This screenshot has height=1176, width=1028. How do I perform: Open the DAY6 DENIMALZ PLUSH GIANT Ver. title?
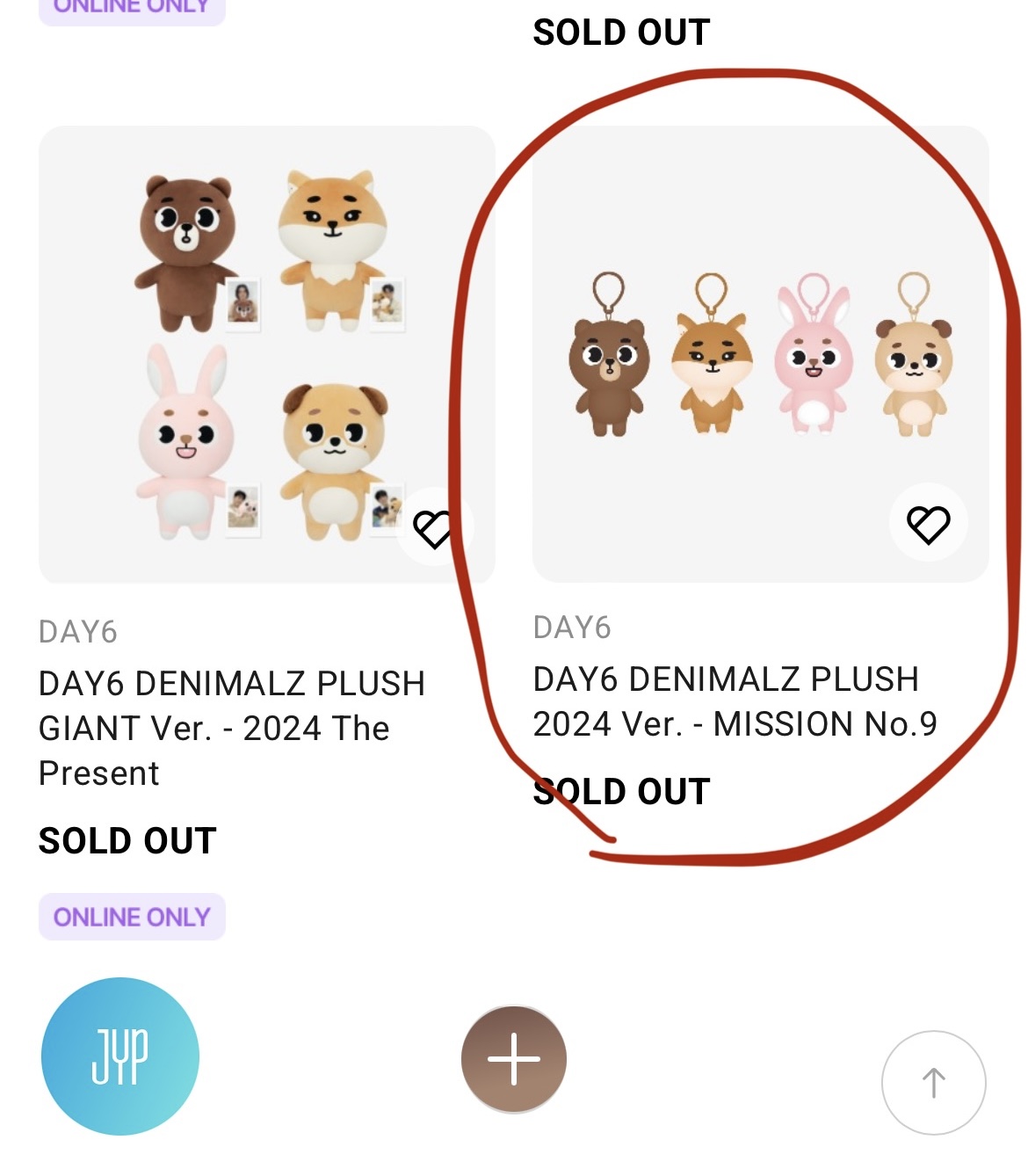tap(231, 728)
